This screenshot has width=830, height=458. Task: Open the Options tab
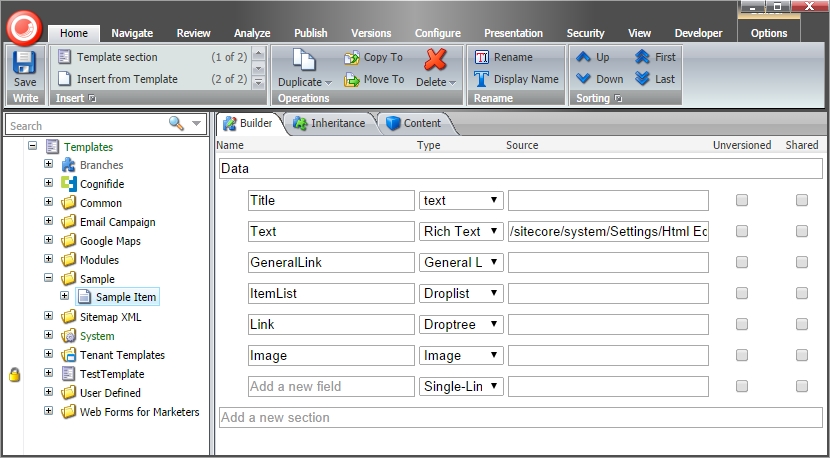pyautogui.click(x=769, y=33)
